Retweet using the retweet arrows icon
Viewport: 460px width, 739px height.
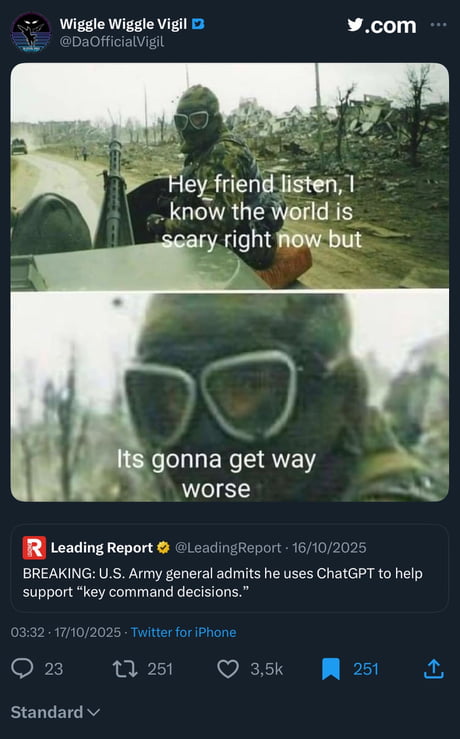(125, 669)
